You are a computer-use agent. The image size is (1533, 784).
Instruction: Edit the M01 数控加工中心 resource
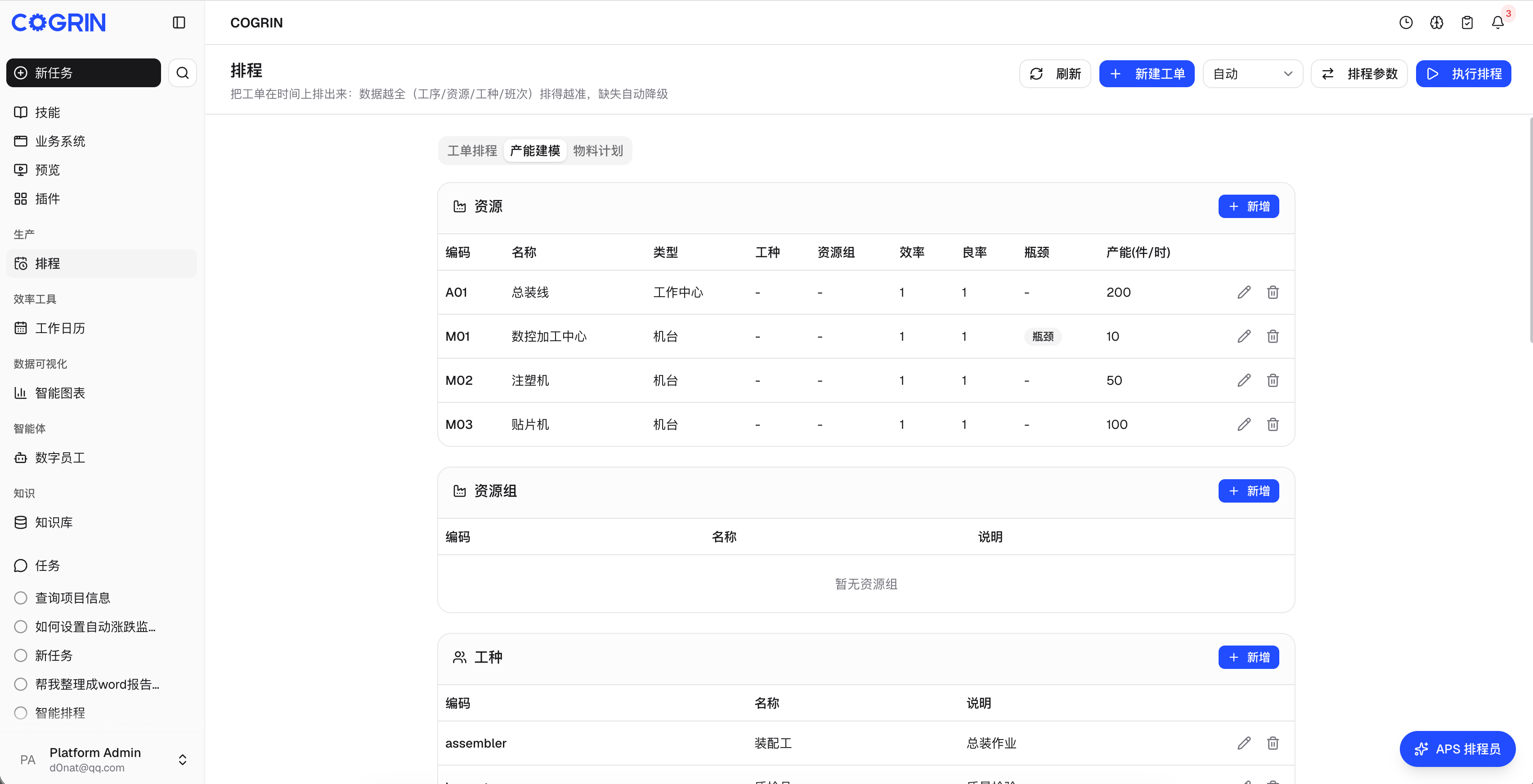coord(1244,336)
